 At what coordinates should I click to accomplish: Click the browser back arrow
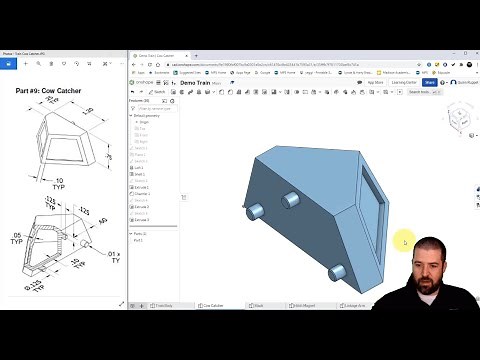134,65
